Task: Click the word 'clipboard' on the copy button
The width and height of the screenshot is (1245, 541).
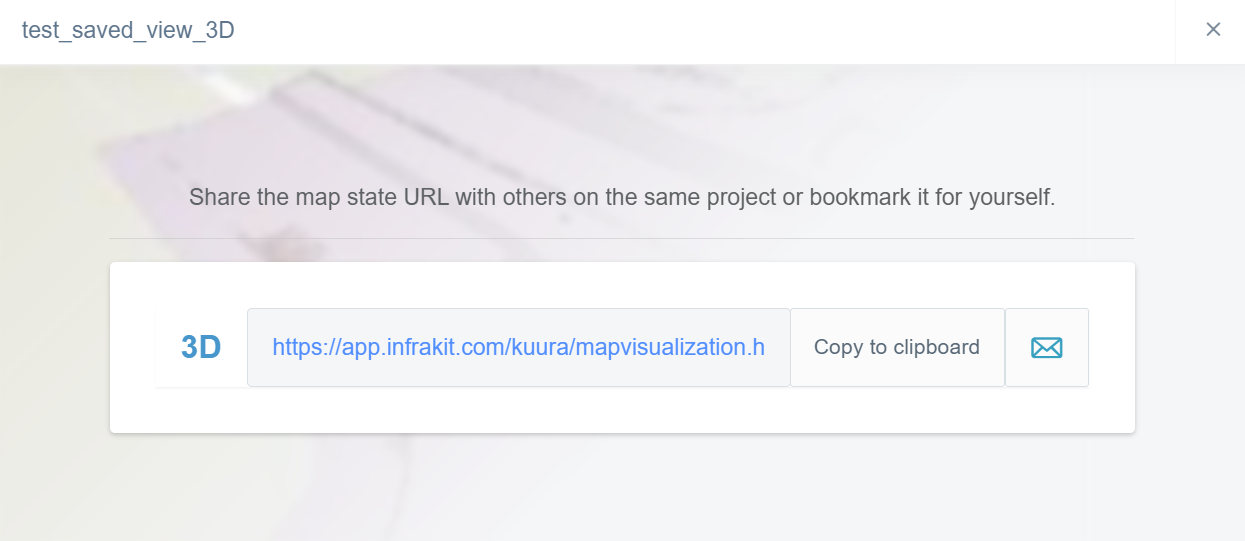Action: click(x=936, y=347)
